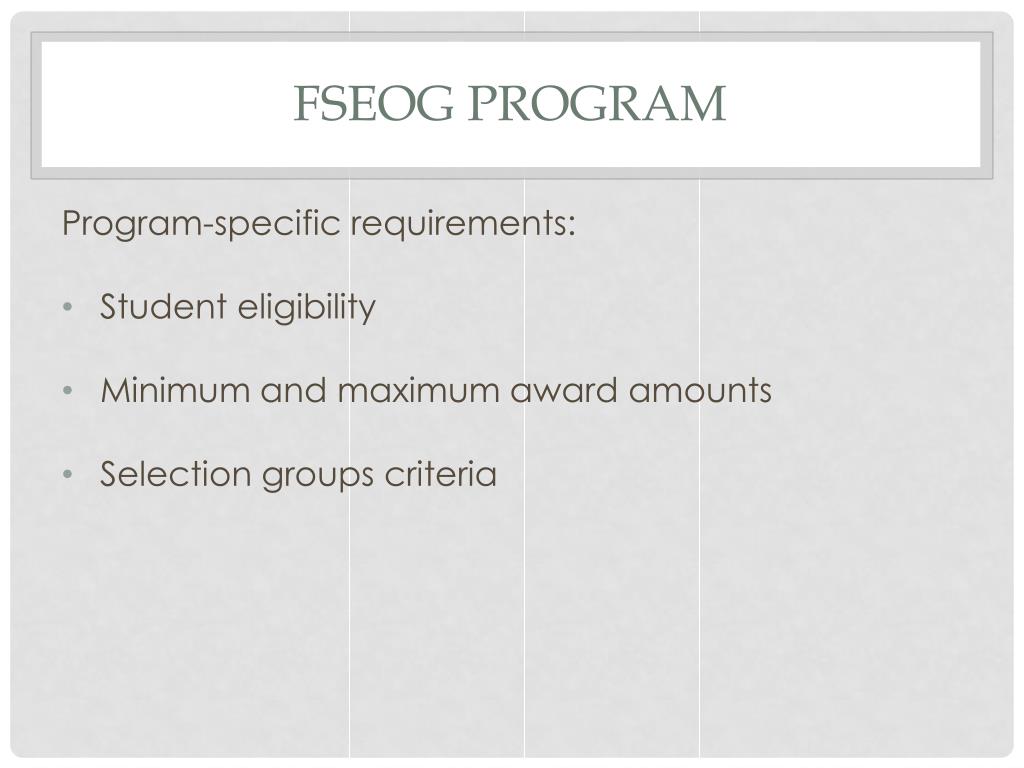Click the 'Student eligibility' bullet text
1024x768 pixels.
click(238, 307)
